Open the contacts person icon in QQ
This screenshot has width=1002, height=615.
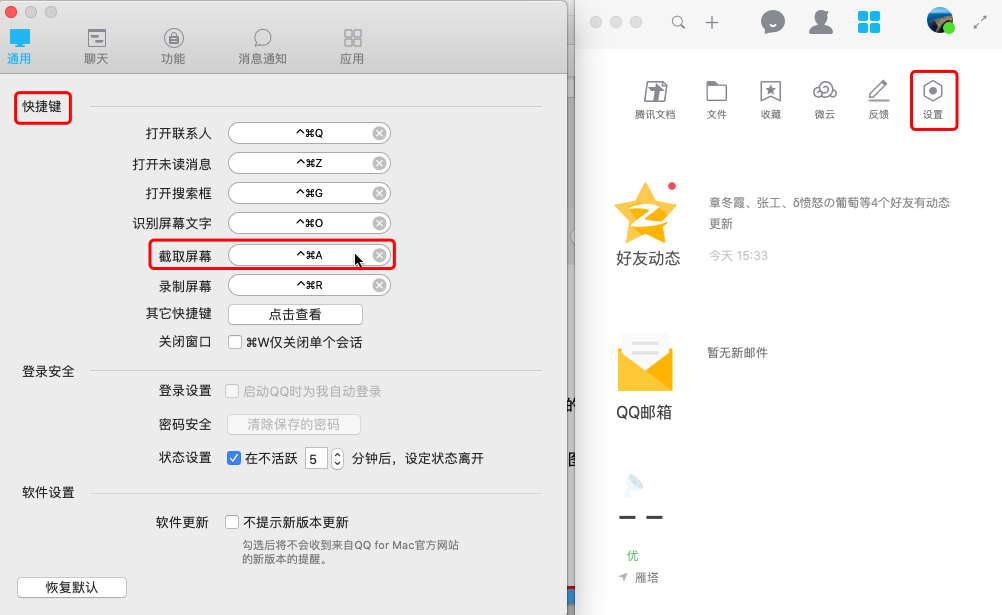(x=821, y=22)
